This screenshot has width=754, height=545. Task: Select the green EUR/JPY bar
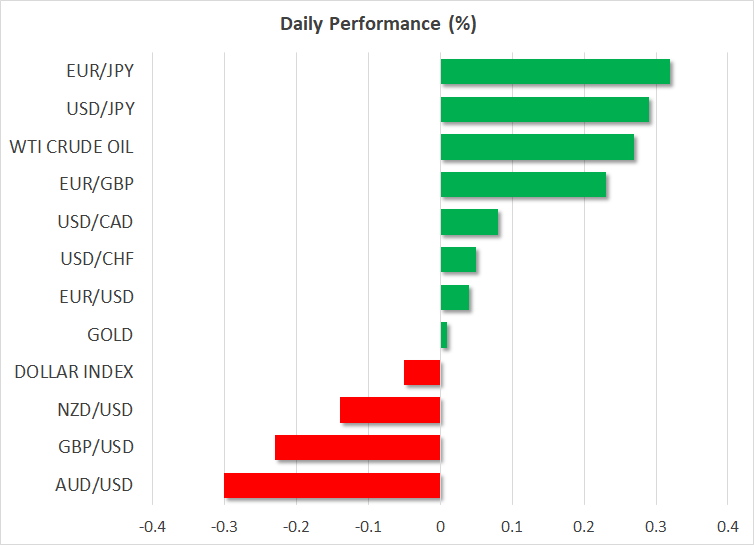pyautogui.click(x=555, y=72)
